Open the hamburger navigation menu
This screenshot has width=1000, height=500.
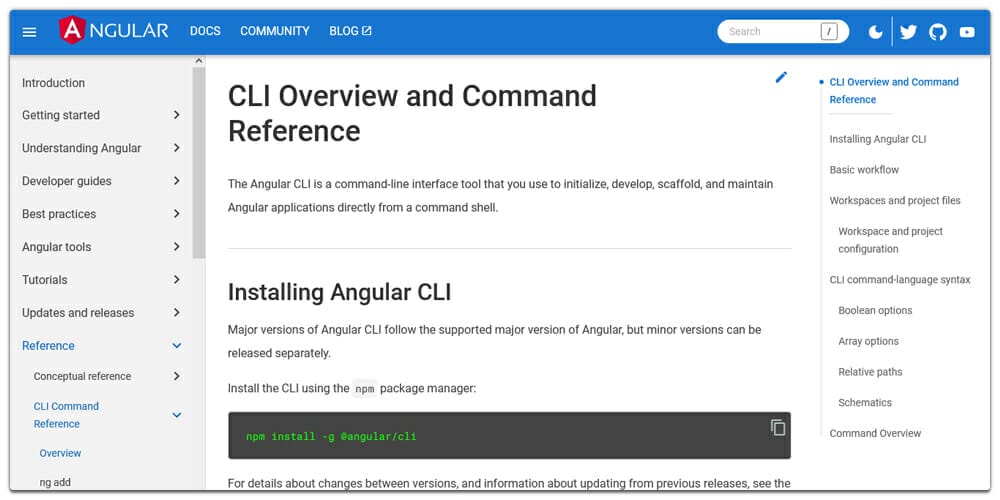[x=29, y=32]
